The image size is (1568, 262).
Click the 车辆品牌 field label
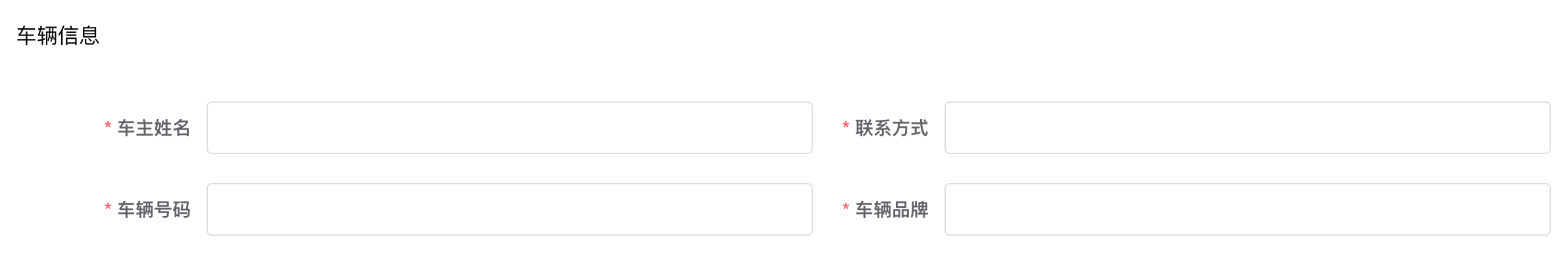coord(892,209)
